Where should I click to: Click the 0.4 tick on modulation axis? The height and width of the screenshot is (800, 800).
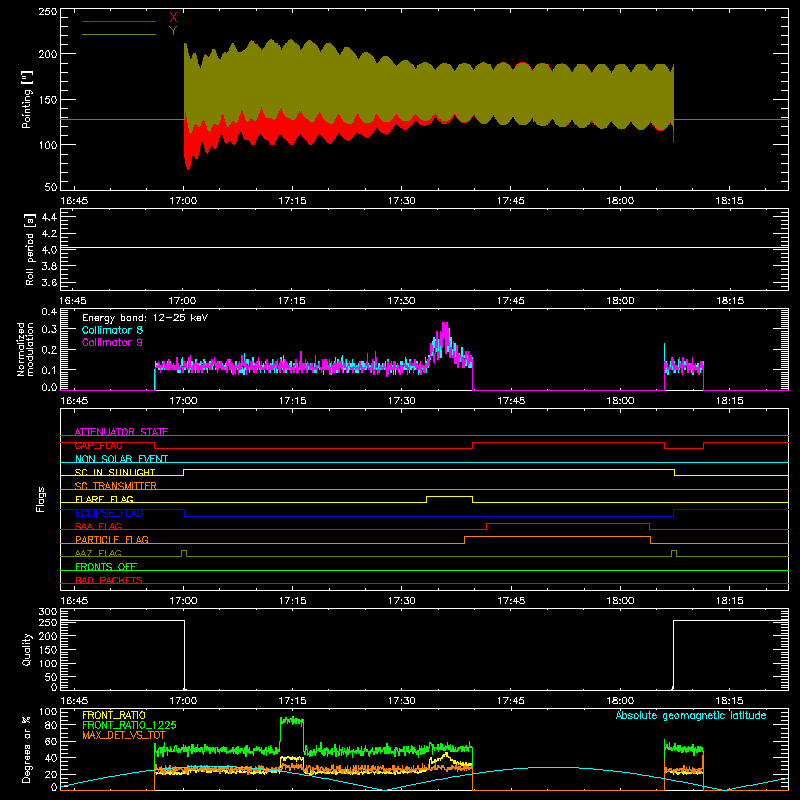click(x=49, y=311)
